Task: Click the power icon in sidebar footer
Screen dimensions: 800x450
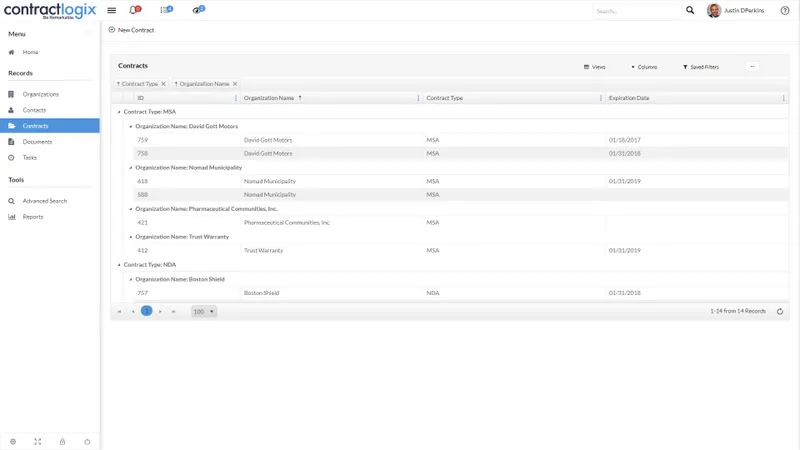Action: [87, 442]
